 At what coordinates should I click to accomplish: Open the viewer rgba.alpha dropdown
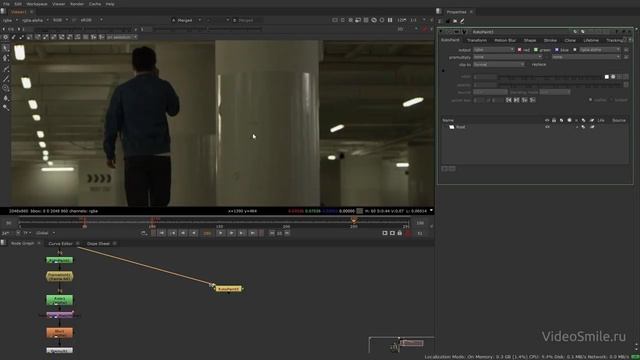[35, 20]
